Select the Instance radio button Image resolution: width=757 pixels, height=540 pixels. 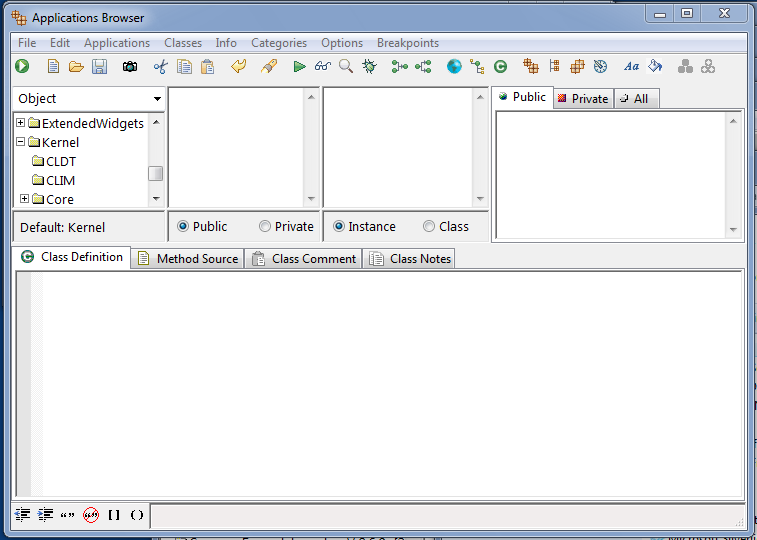(x=339, y=226)
